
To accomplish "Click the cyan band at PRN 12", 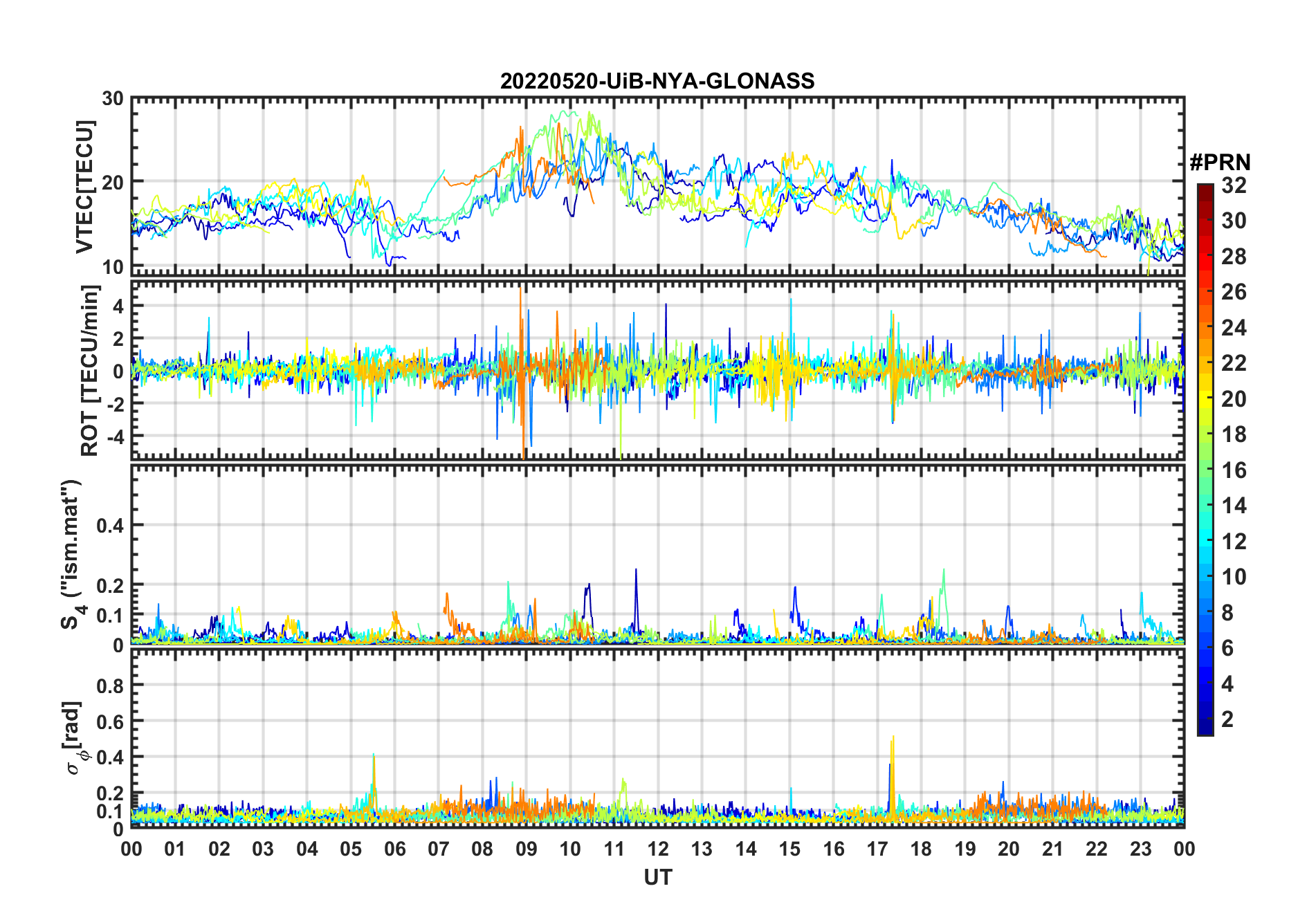I will coord(1205,541).
